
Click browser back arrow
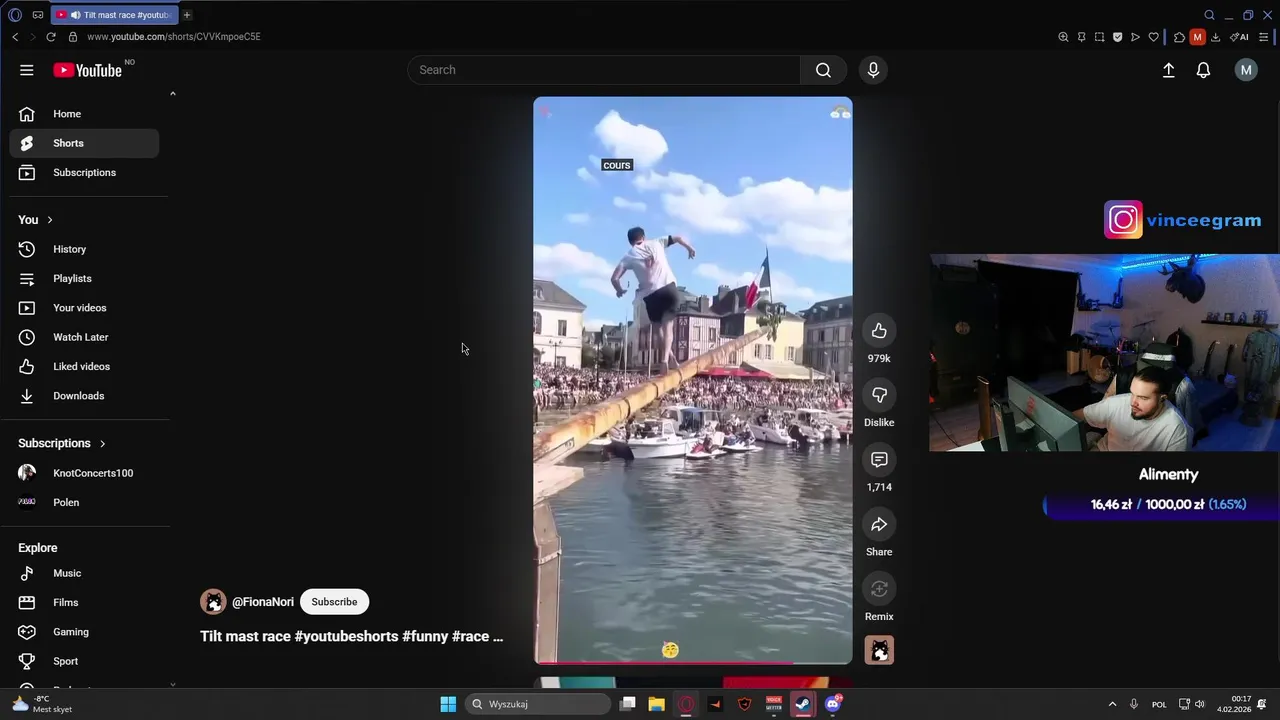[x=15, y=37]
